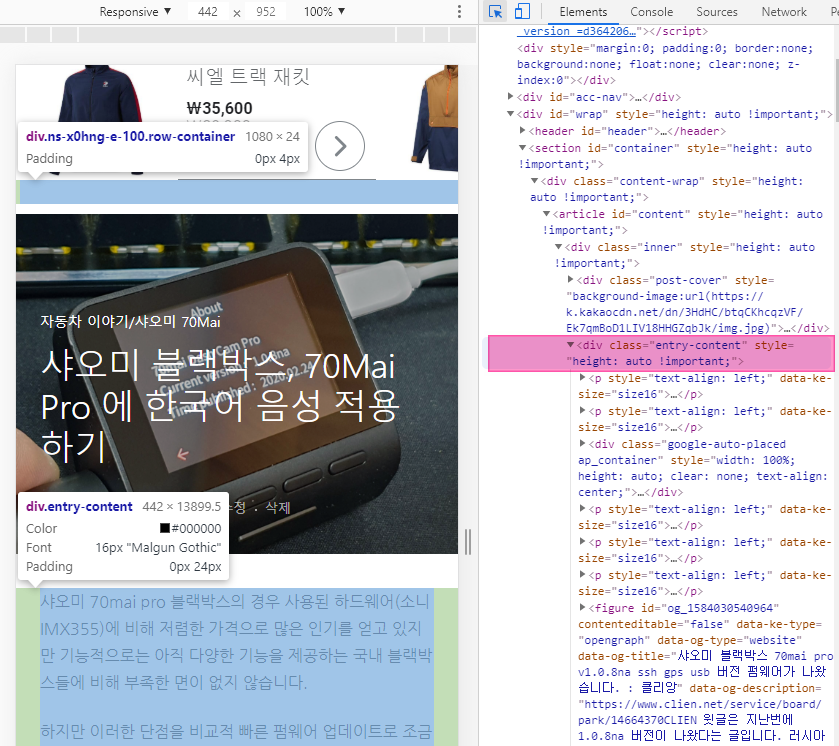Edit the viewport height field 952
839x746 pixels.
tap(265, 12)
